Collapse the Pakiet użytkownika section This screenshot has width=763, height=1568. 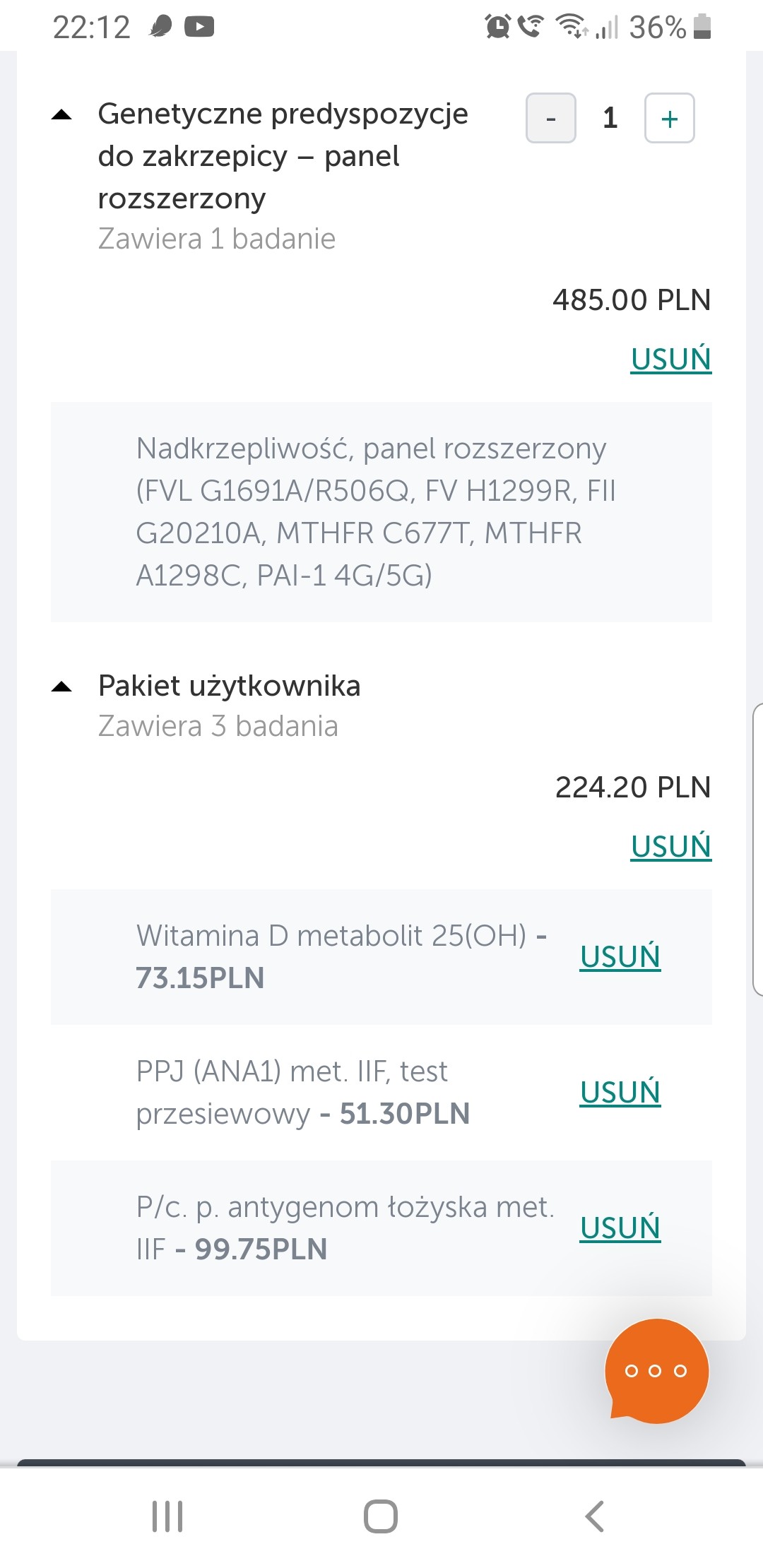click(x=62, y=687)
